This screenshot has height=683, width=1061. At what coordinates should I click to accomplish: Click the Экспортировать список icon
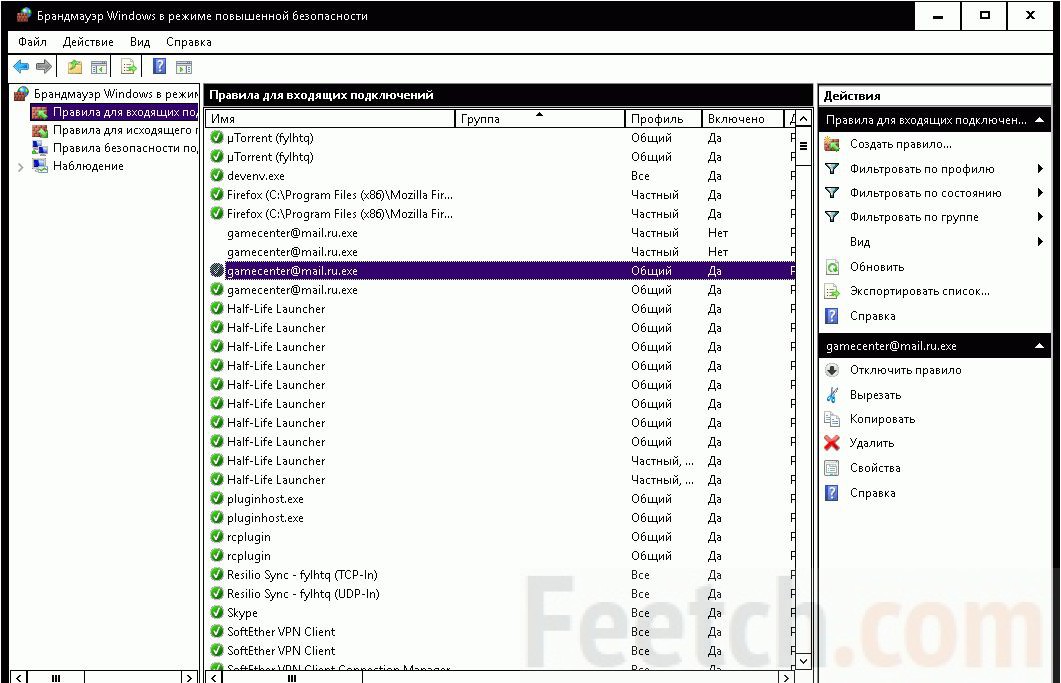coord(832,292)
